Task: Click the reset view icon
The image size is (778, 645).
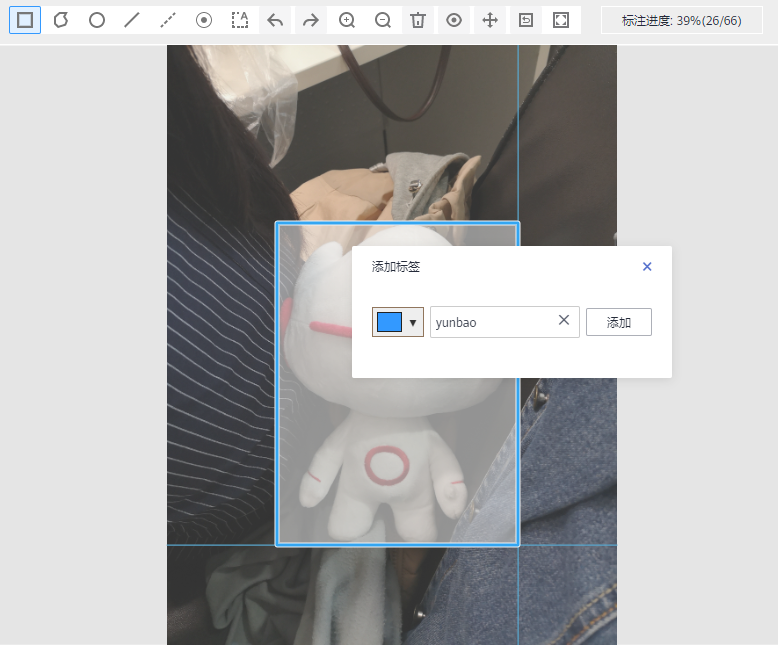Action: [x=525, y=20]
